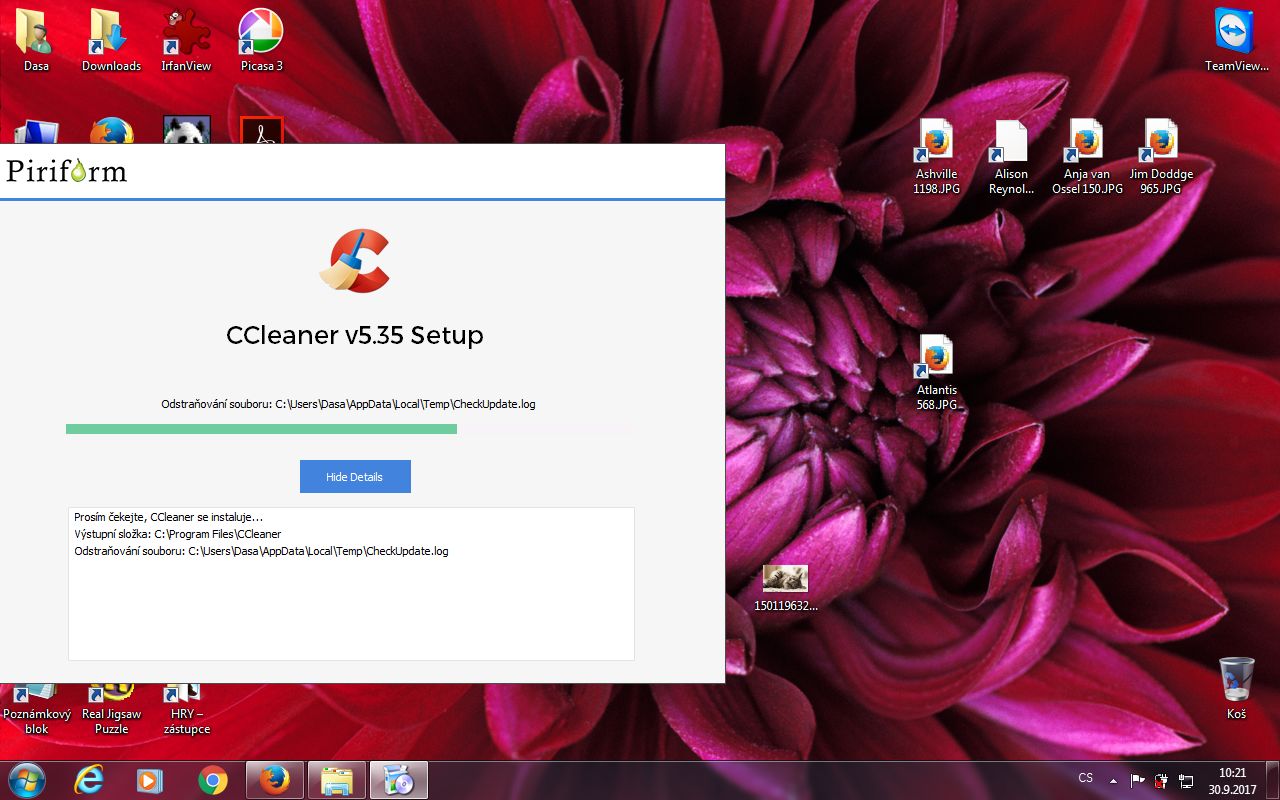The image size is (1280, 800).
Task: Click status text above the progress bar
Action: click(348, 404)
